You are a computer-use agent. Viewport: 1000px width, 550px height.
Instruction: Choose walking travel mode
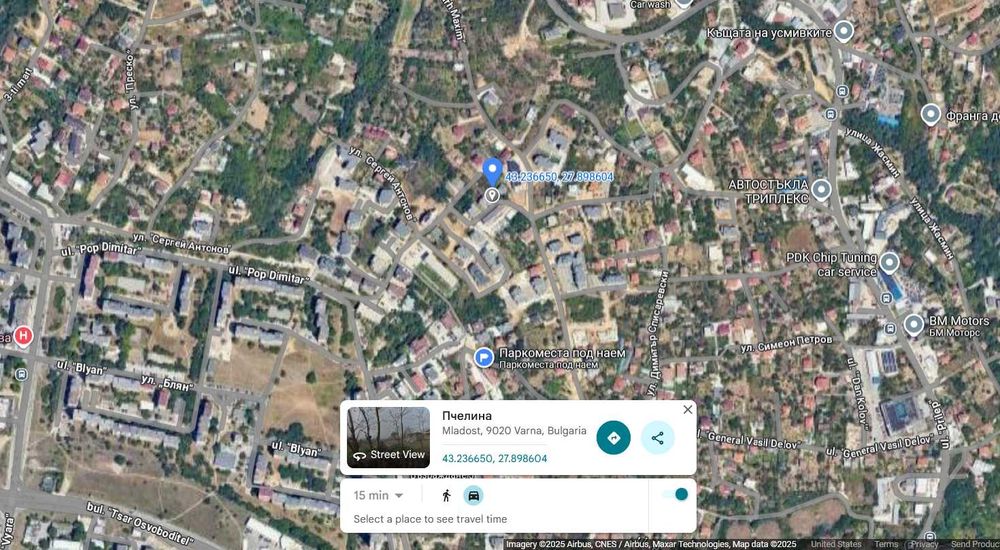tap(446, 495)
